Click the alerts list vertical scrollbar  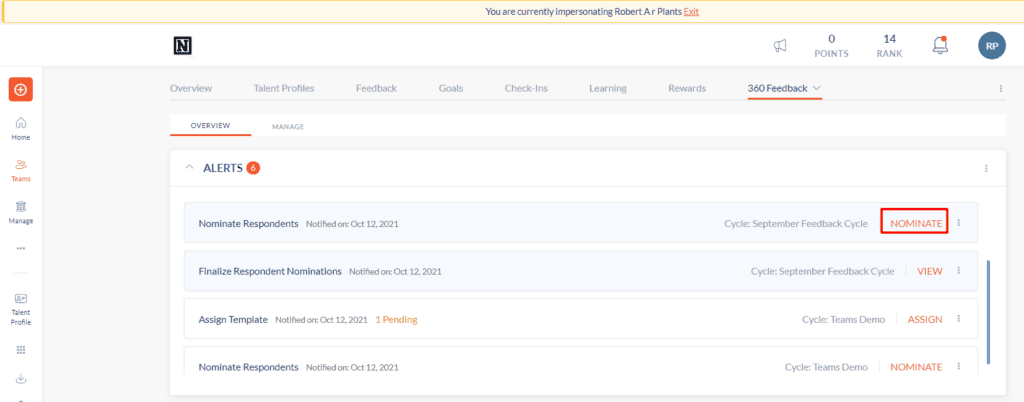pos(989,312)
